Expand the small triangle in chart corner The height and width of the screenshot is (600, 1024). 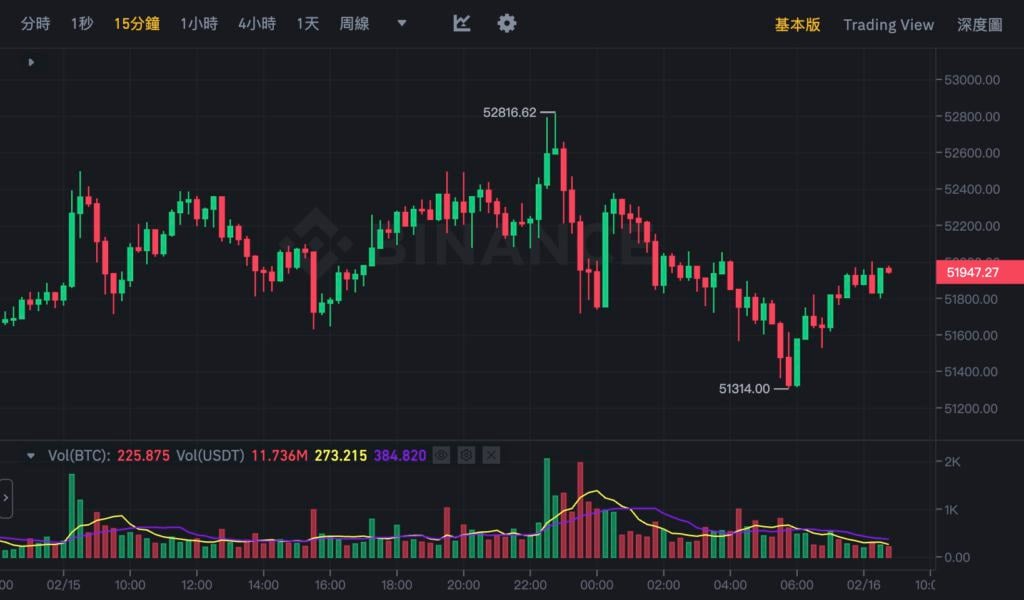31,62
